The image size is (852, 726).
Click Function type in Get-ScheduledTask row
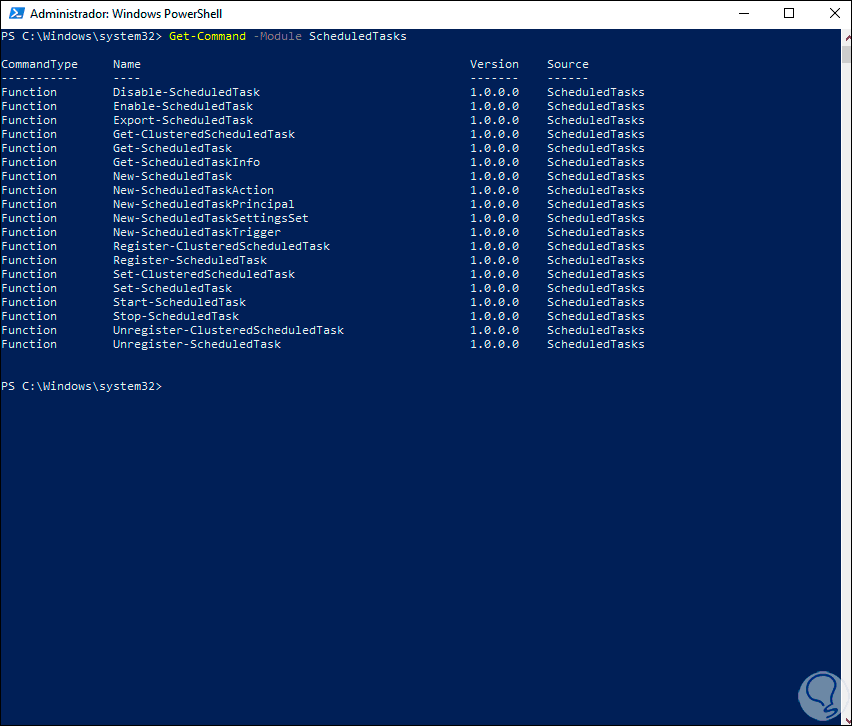point(29,148)
